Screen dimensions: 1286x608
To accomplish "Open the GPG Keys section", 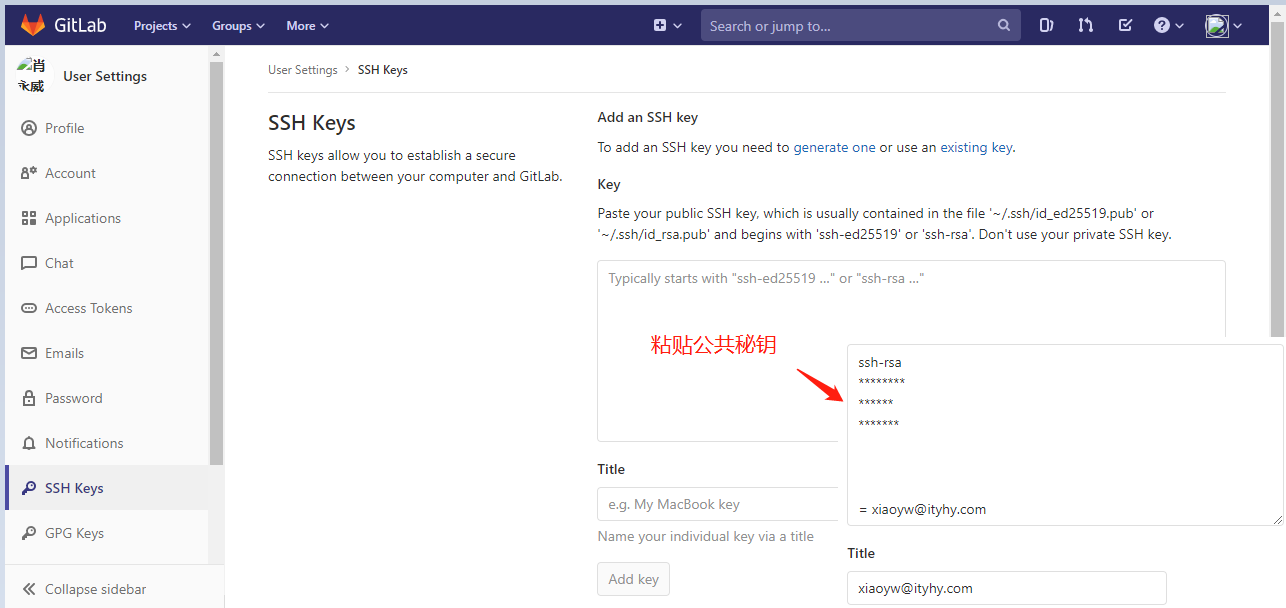I will coord(77,532).
